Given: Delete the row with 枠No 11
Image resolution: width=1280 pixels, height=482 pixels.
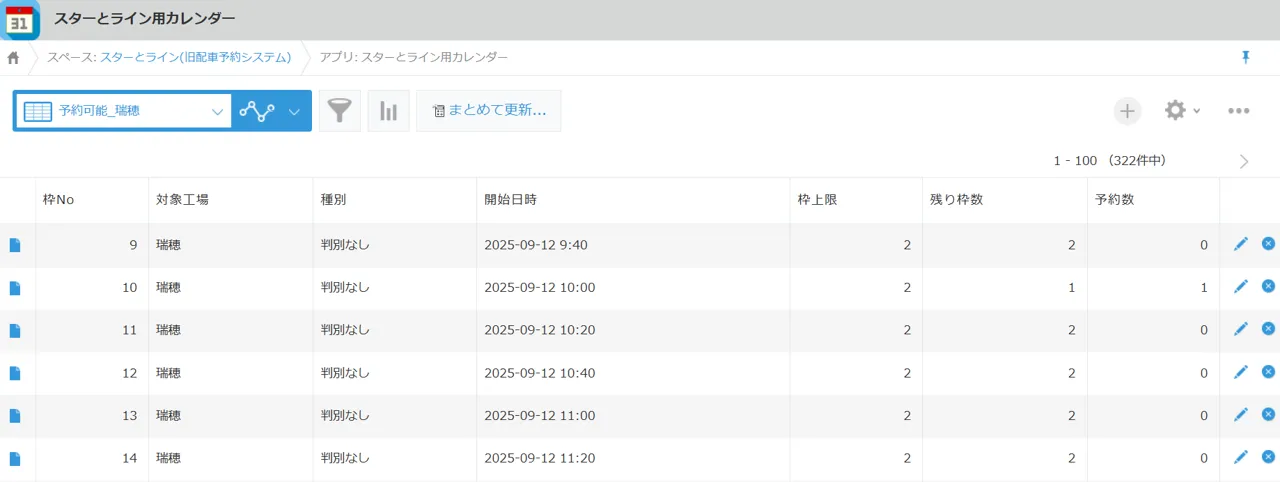Looking at the screenshot, I should (x=1268, y=329).
